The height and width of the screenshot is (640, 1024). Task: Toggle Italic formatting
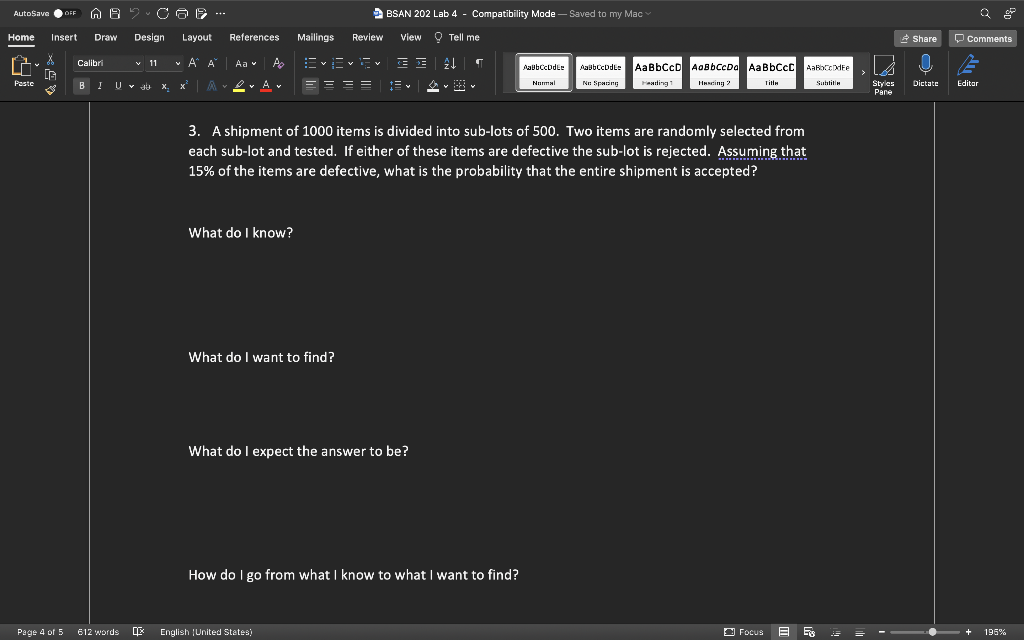click(x=100, y=86)
